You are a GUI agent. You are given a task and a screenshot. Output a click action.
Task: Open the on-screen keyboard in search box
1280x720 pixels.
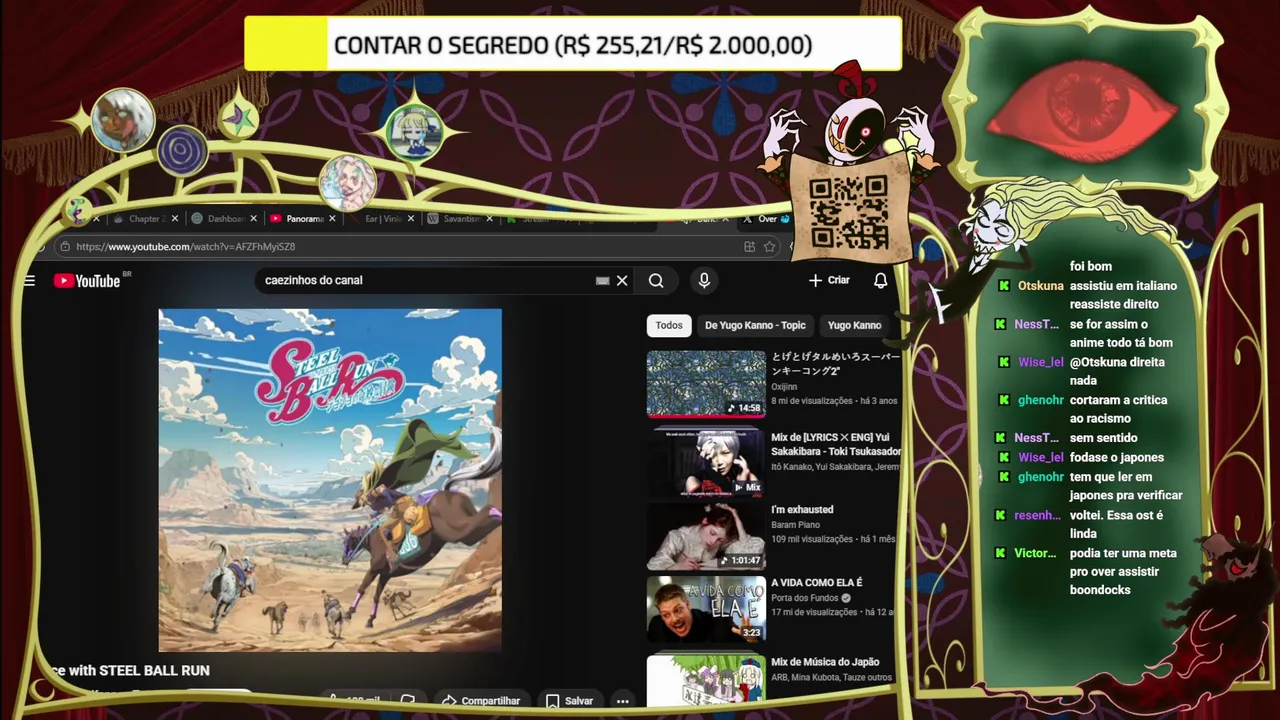tap(602, 281)
